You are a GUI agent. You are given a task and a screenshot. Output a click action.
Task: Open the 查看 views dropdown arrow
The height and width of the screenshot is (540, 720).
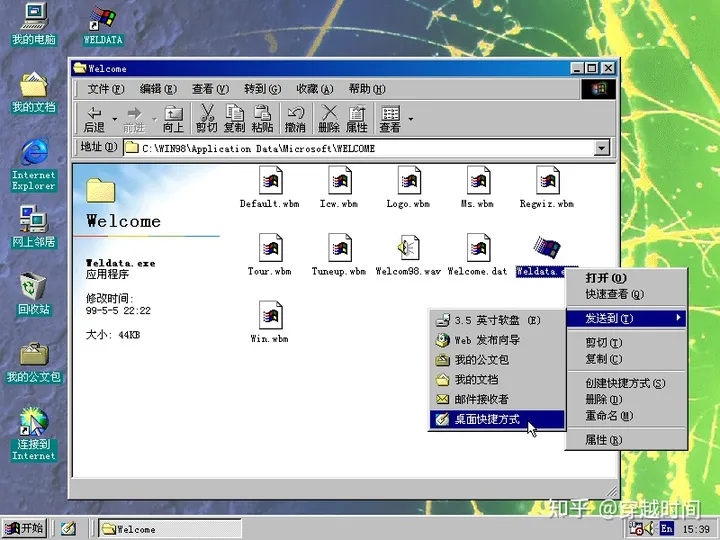pos(411,119)
